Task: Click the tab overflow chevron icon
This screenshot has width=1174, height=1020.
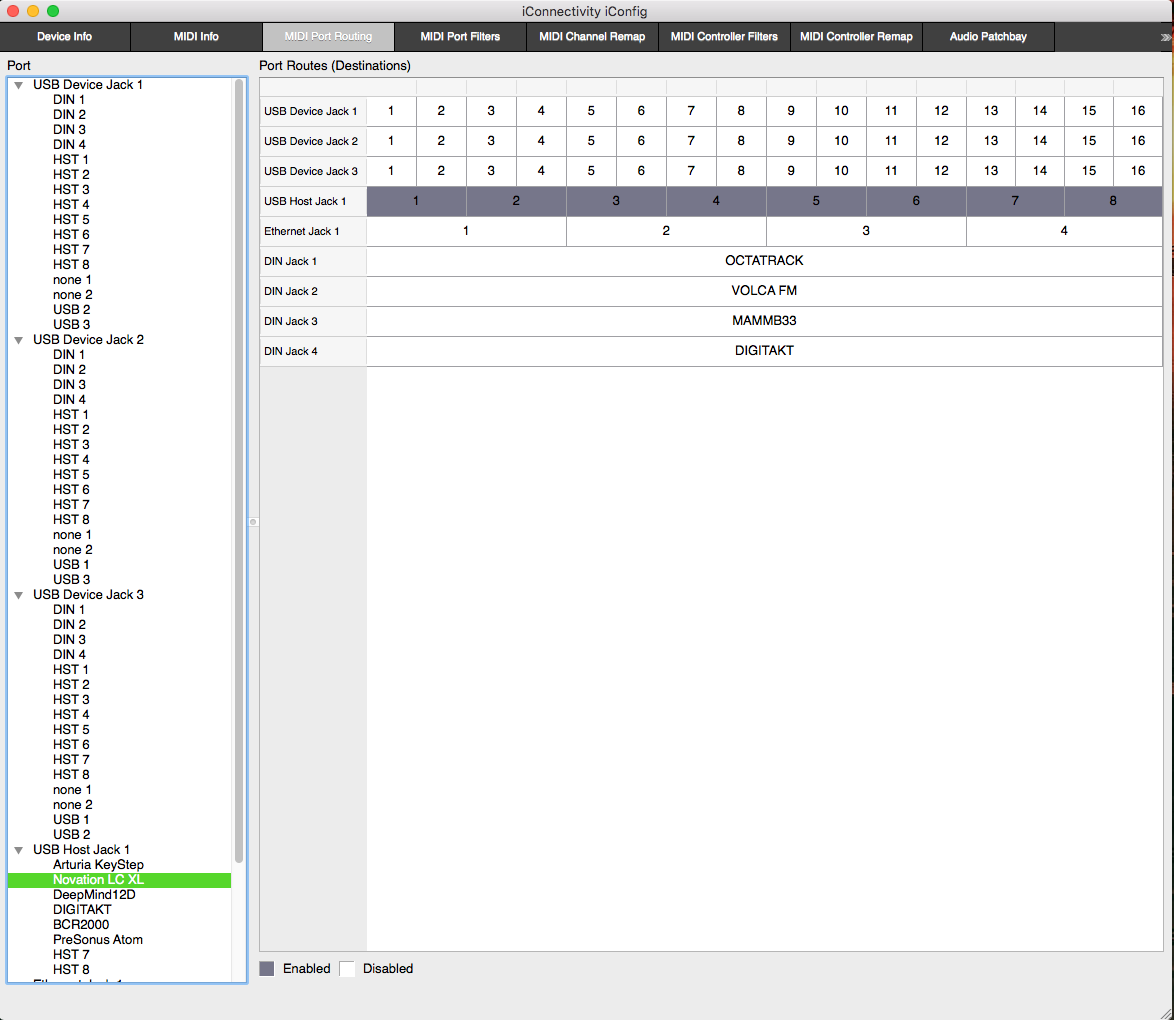Action: pos(1165,37)
